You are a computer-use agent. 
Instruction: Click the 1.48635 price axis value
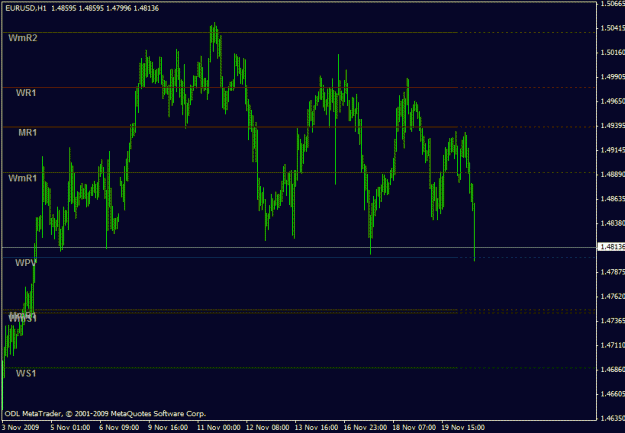point(613,199)
